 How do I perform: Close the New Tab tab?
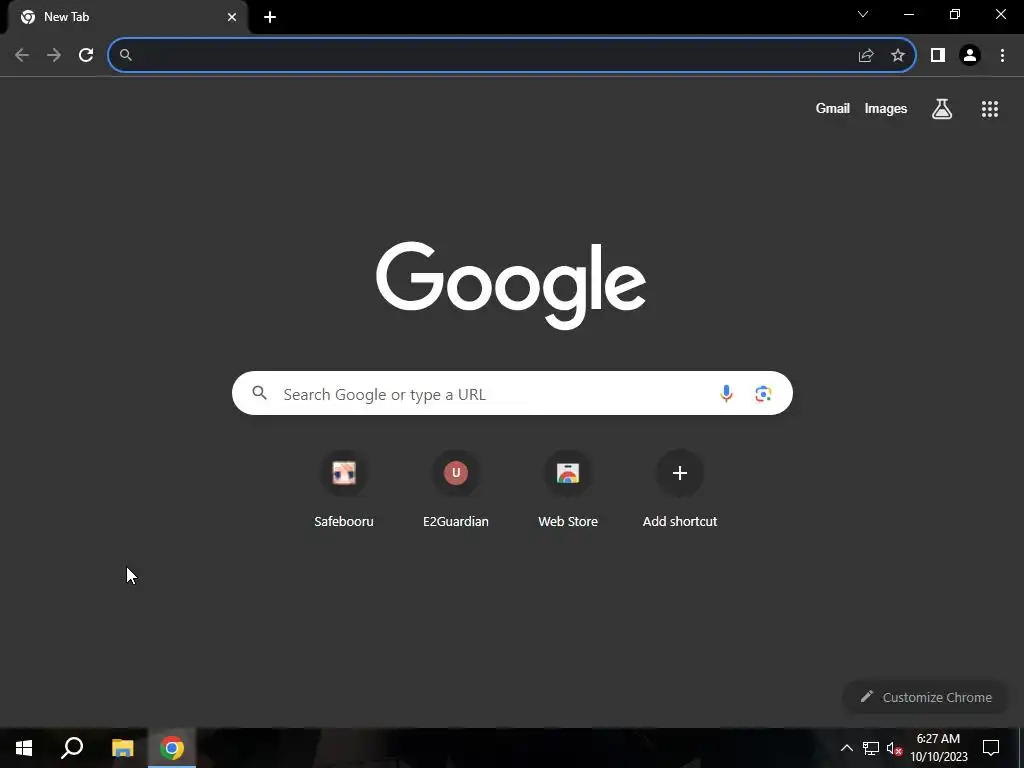[232, 17]
